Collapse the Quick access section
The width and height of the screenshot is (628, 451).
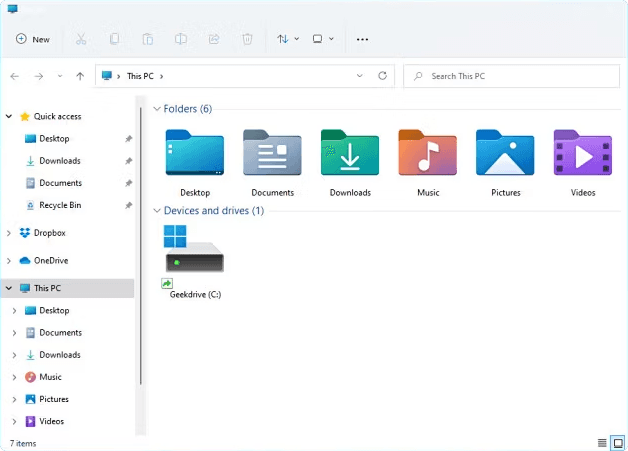[x=8, y=117]
